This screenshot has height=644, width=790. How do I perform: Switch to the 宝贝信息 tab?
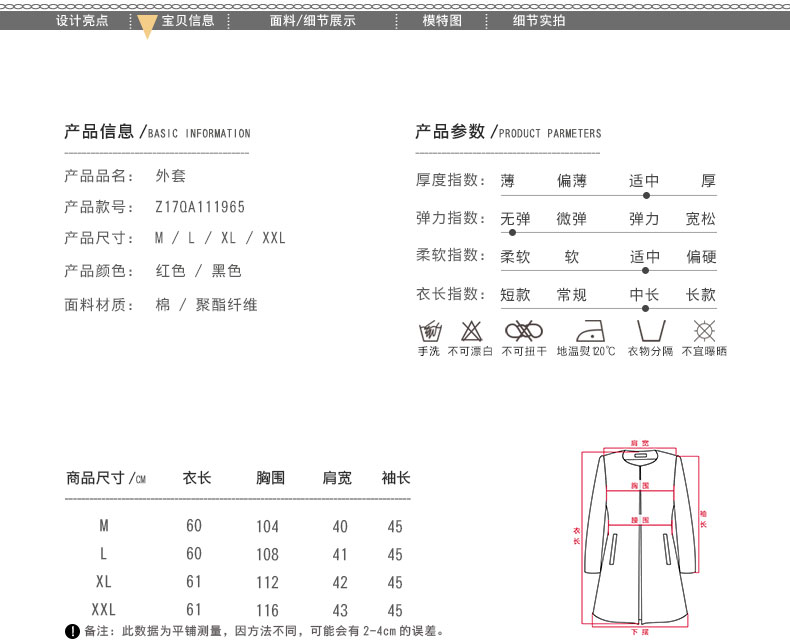coord(188,20)
